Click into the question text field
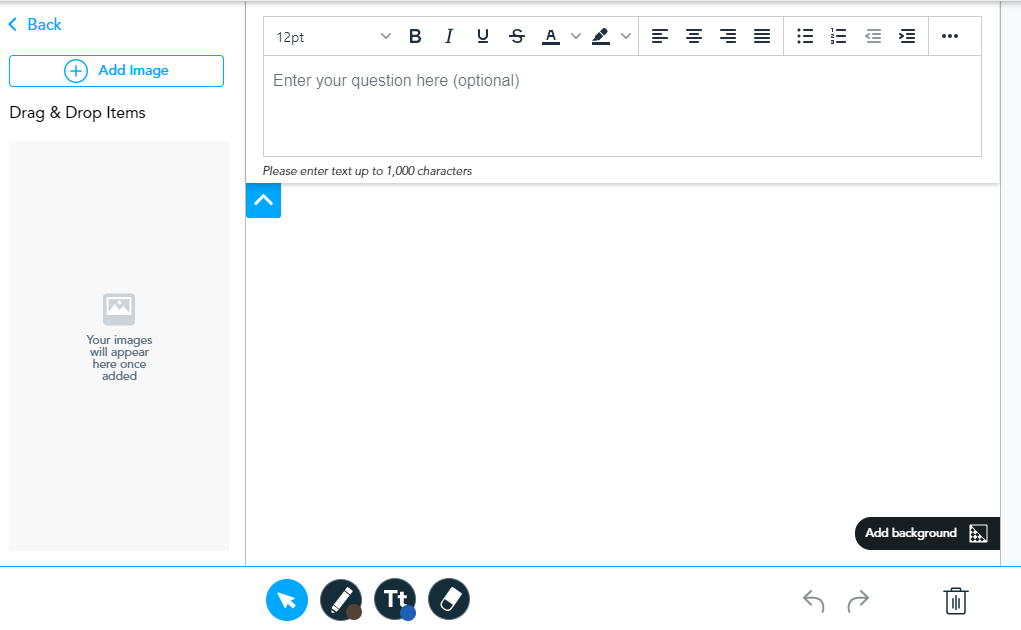Screen dimensions: 1021x630 [622, 106]
